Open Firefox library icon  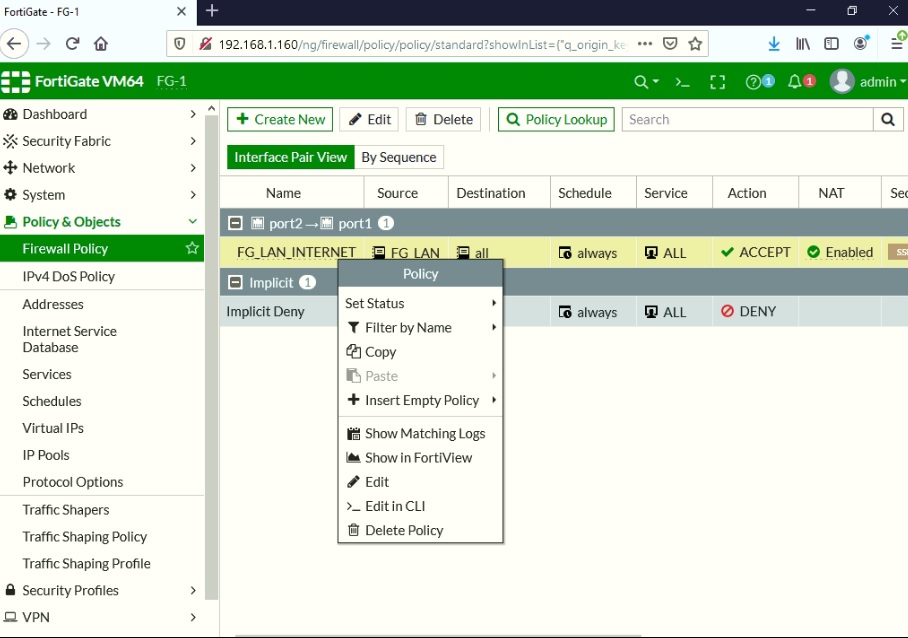click(x=802, y=44)
